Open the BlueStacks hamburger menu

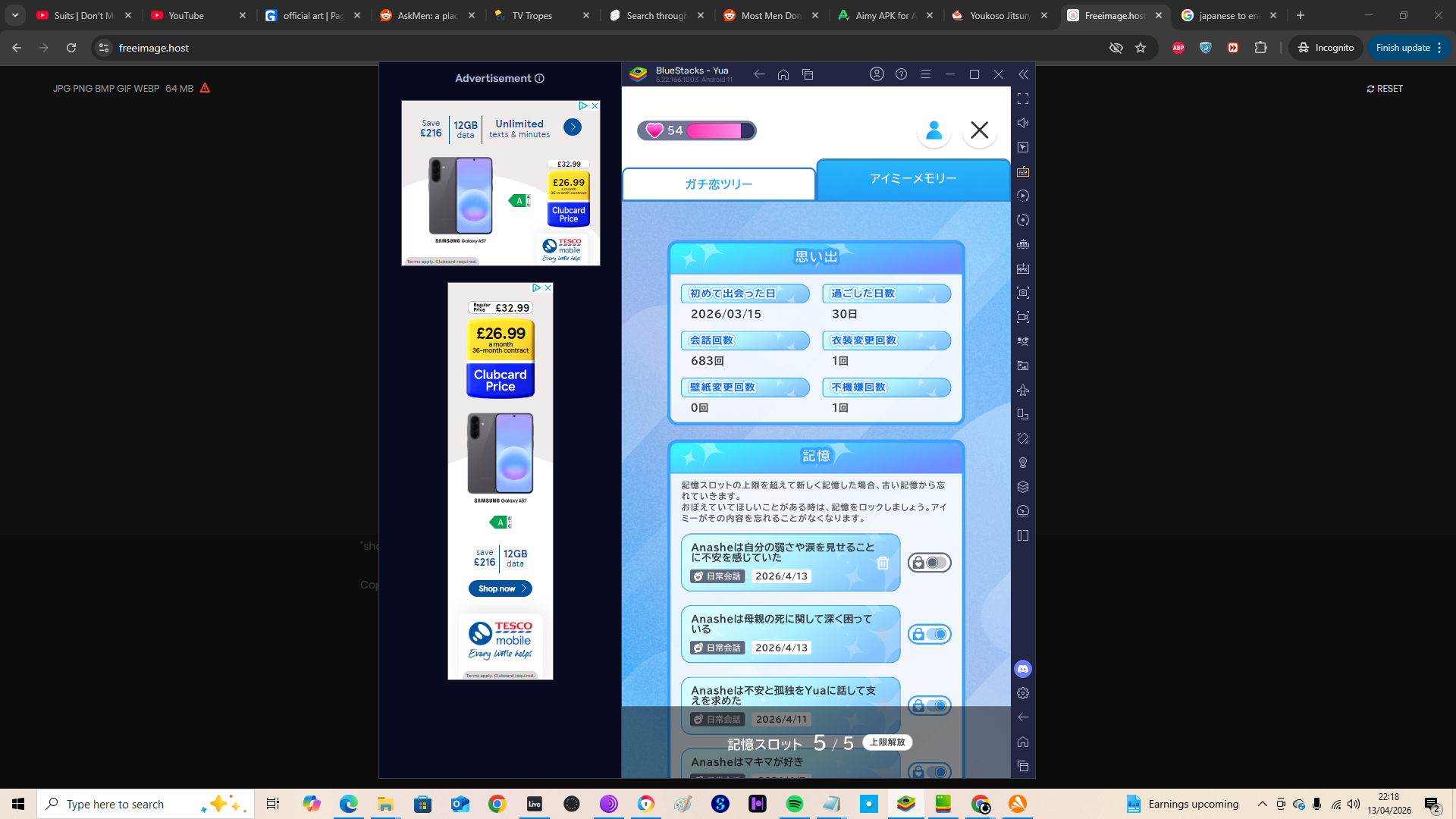coord(926,74)
